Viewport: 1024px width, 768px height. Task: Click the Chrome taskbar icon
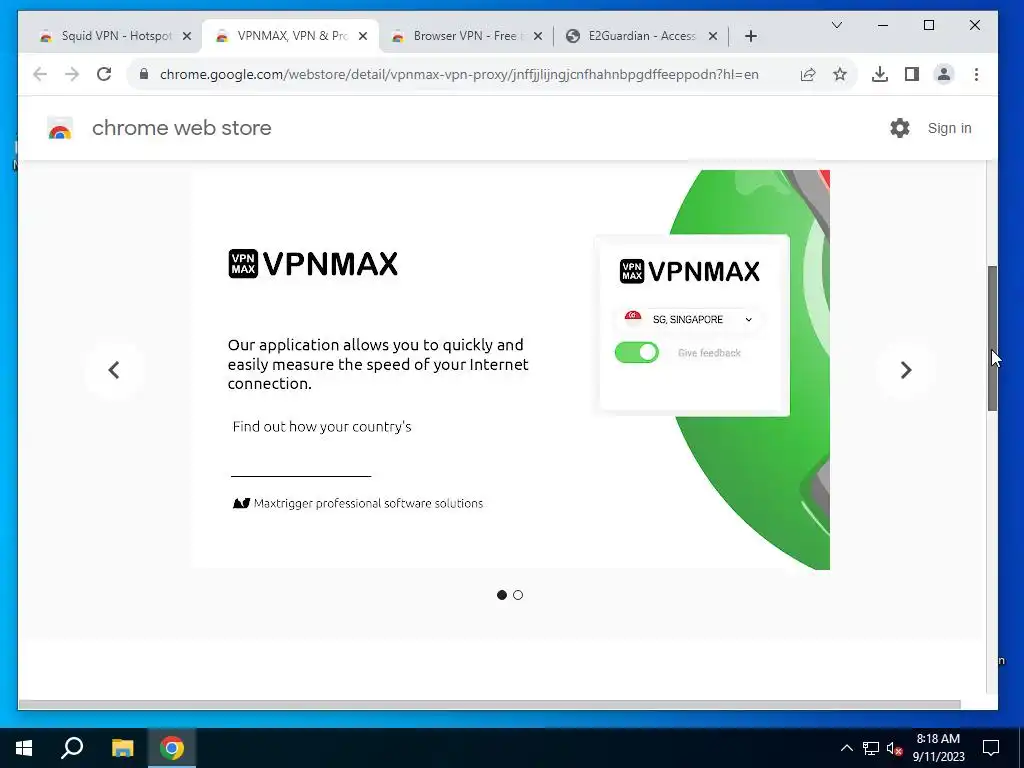pos(172,748)
